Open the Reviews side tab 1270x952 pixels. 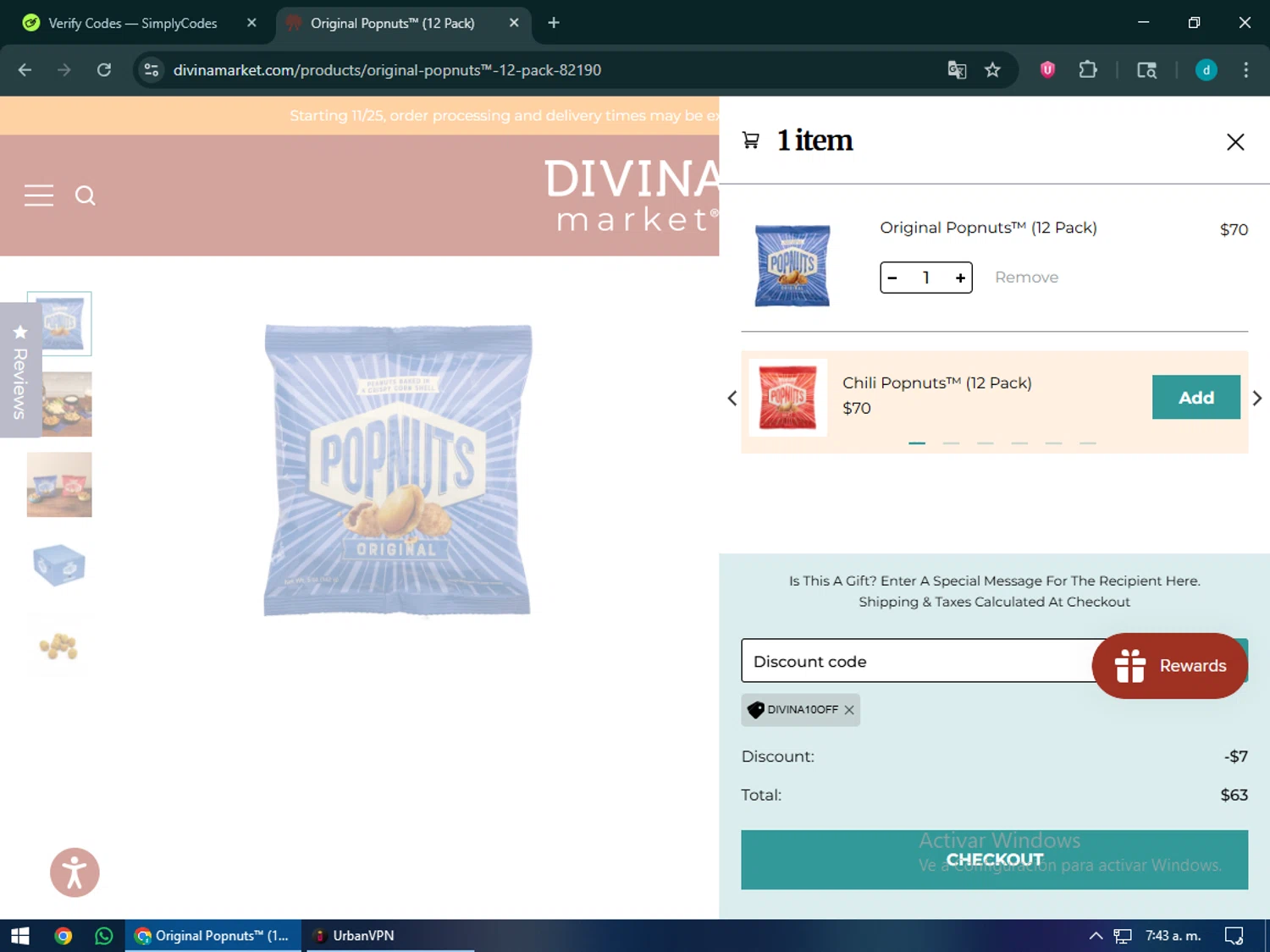(20, 370)
